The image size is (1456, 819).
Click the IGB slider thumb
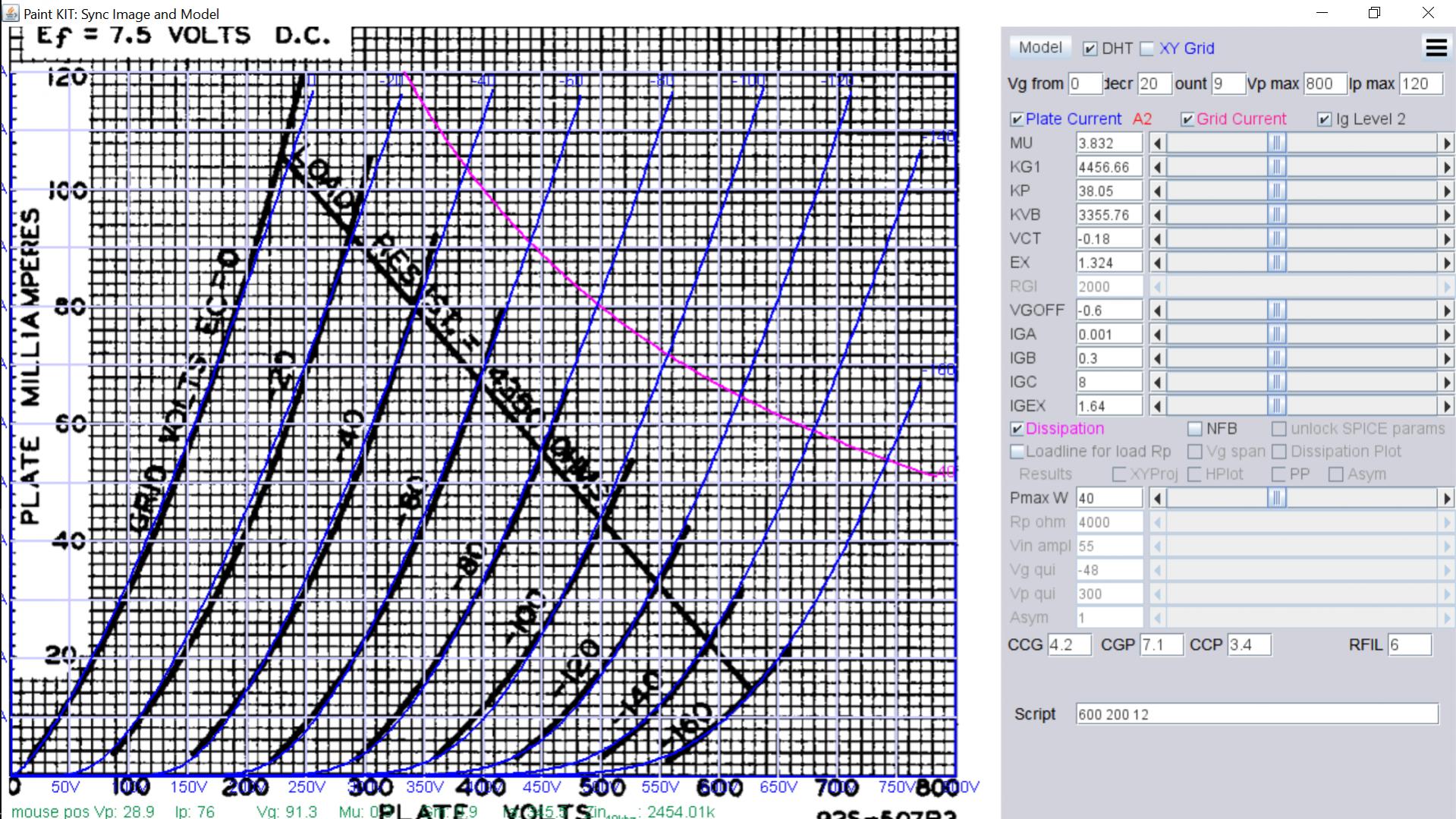pyautogui.click(x=1276, y=358)
